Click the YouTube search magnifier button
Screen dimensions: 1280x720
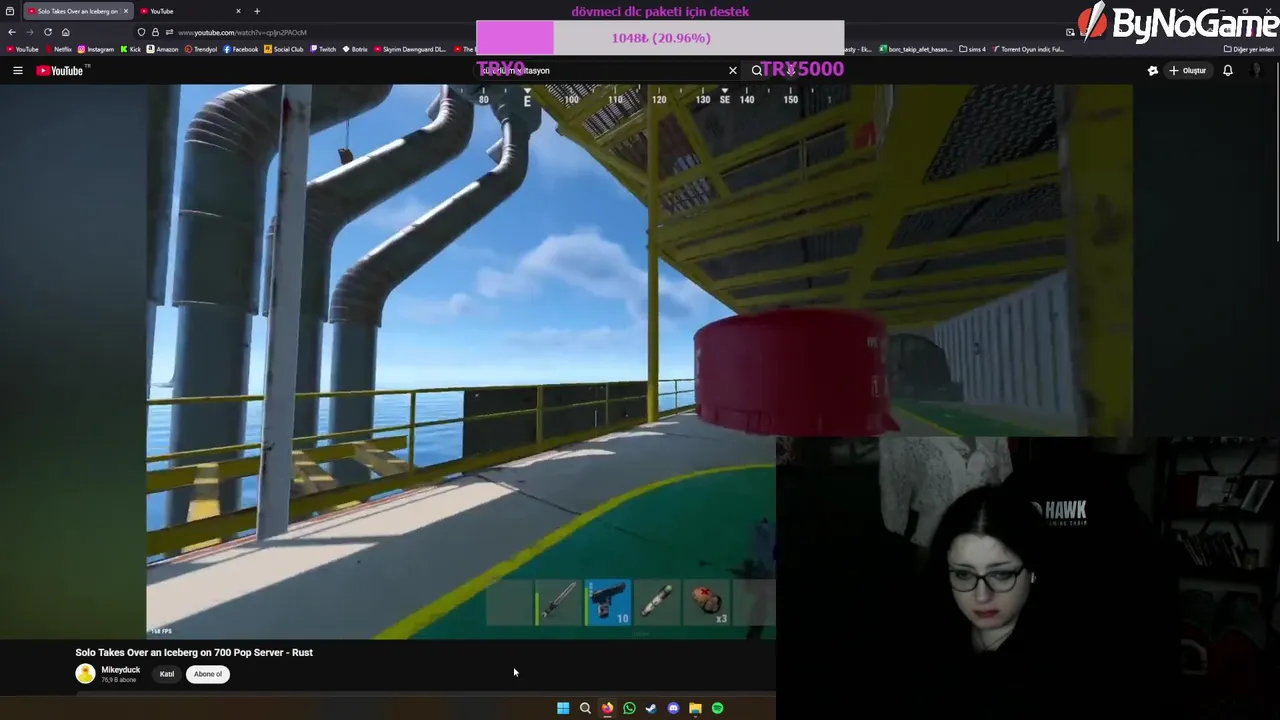[x=757, y=70]
